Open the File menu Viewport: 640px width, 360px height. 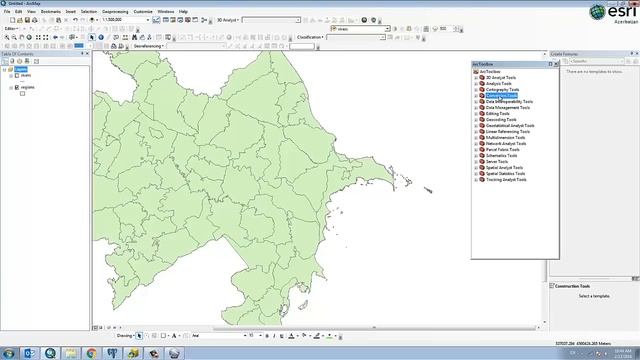tap(7, 11)
